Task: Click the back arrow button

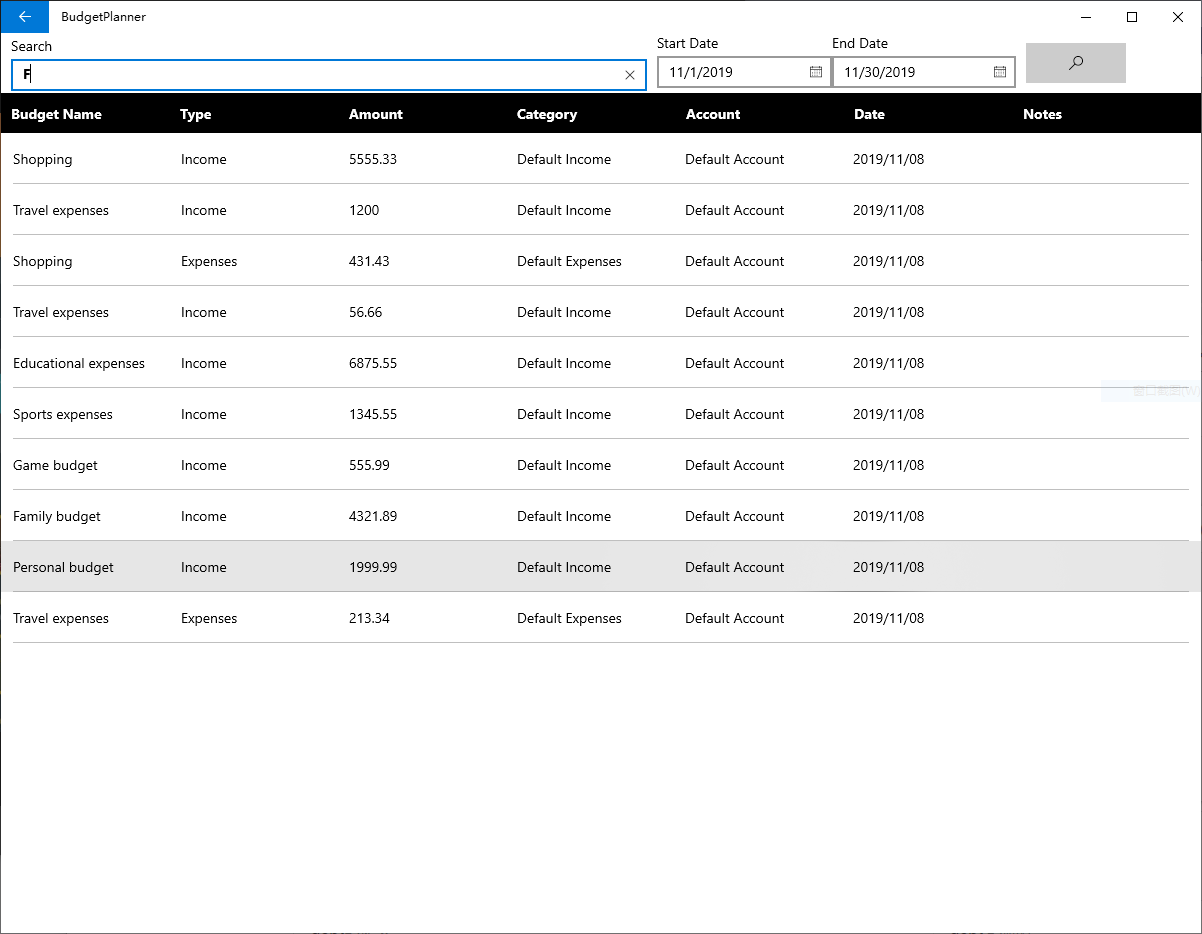Action: point(25,16)
